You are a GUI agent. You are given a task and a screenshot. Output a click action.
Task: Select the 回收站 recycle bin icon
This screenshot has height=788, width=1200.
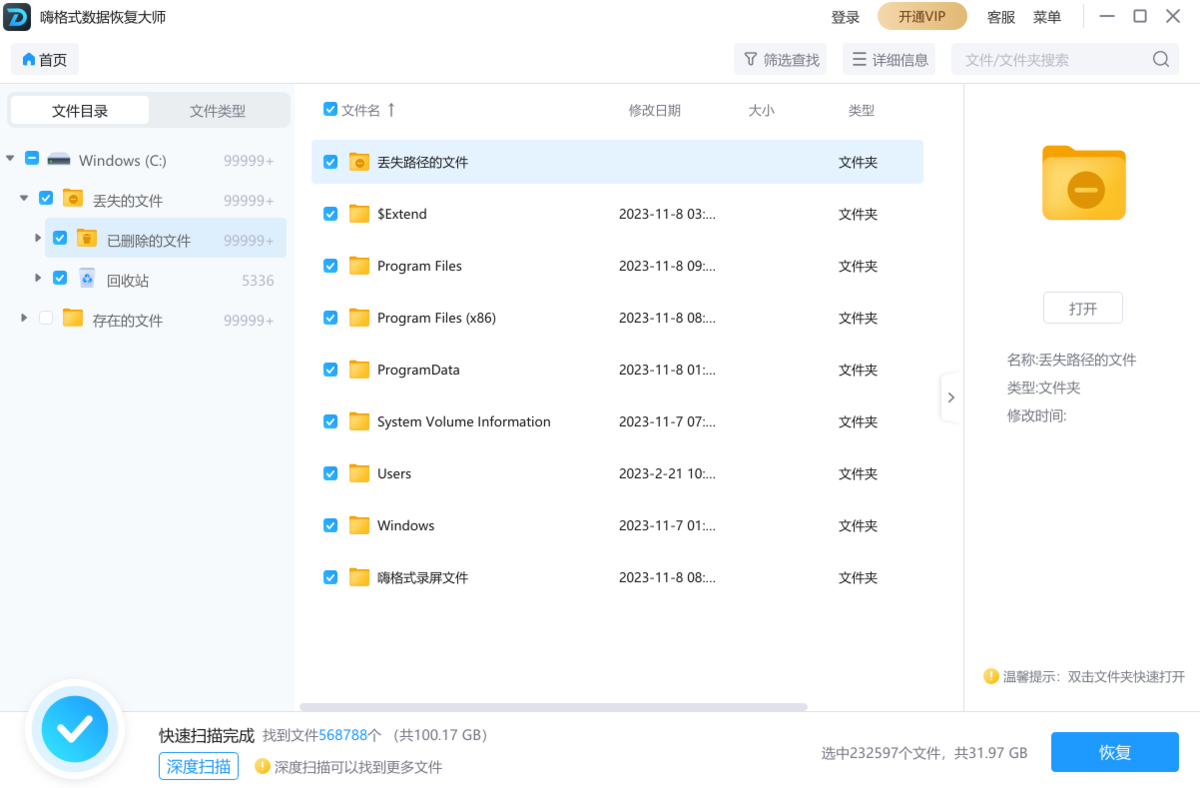pos(87,278)
